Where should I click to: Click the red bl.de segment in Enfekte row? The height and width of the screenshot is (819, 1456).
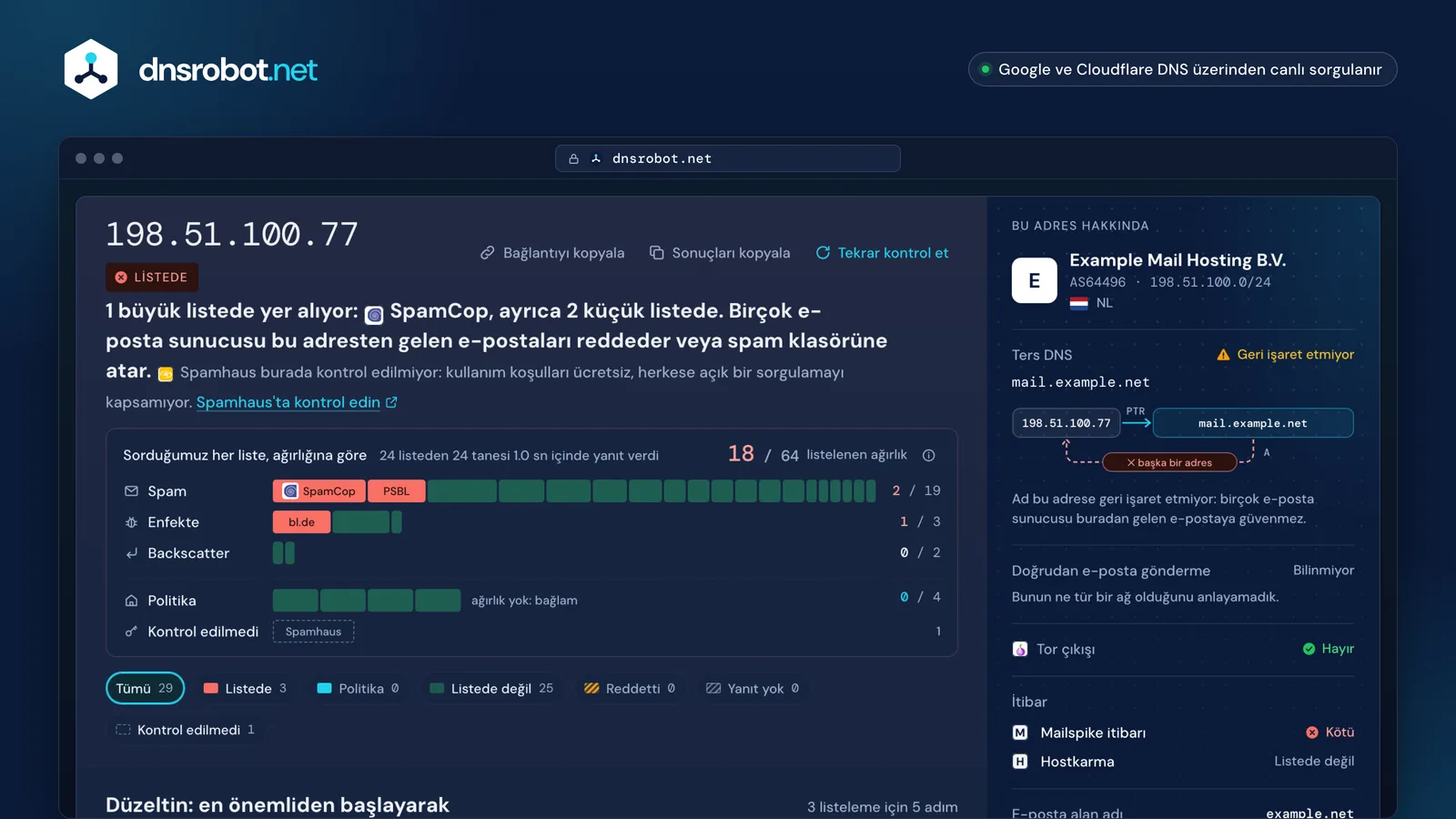tap(302, 522)
